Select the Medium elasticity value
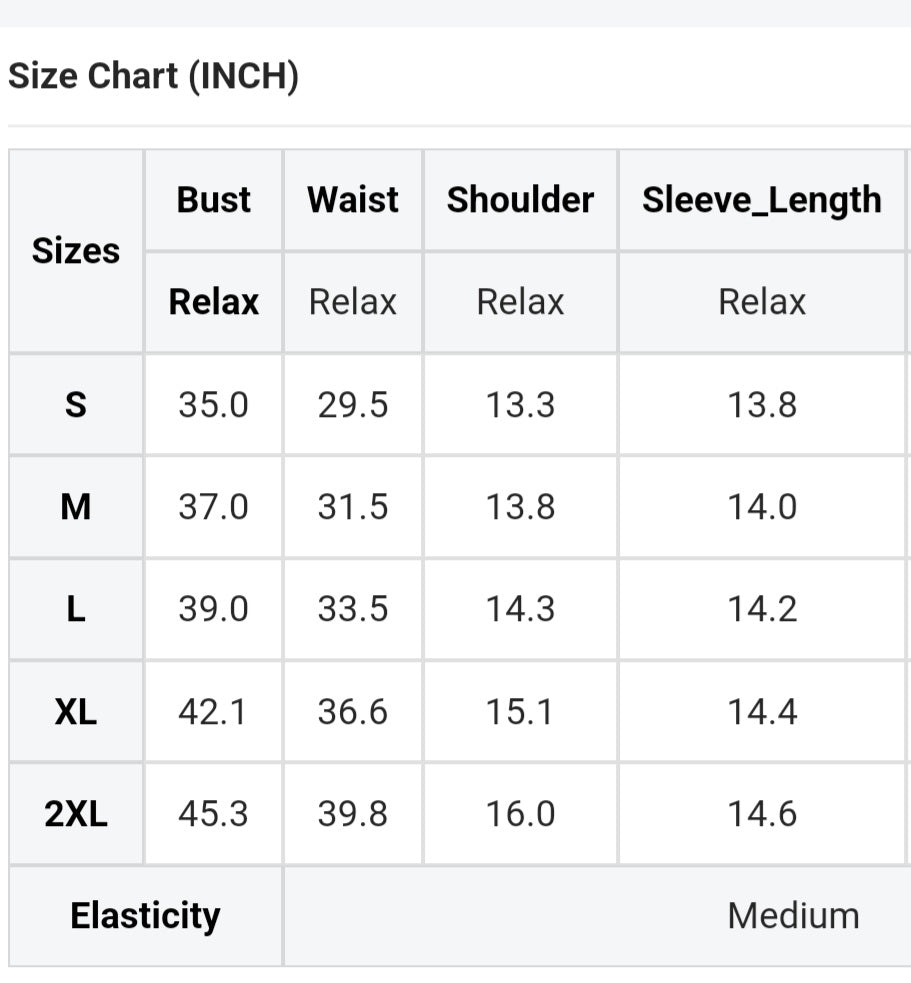911x983 pixels. tap(793, 916)
